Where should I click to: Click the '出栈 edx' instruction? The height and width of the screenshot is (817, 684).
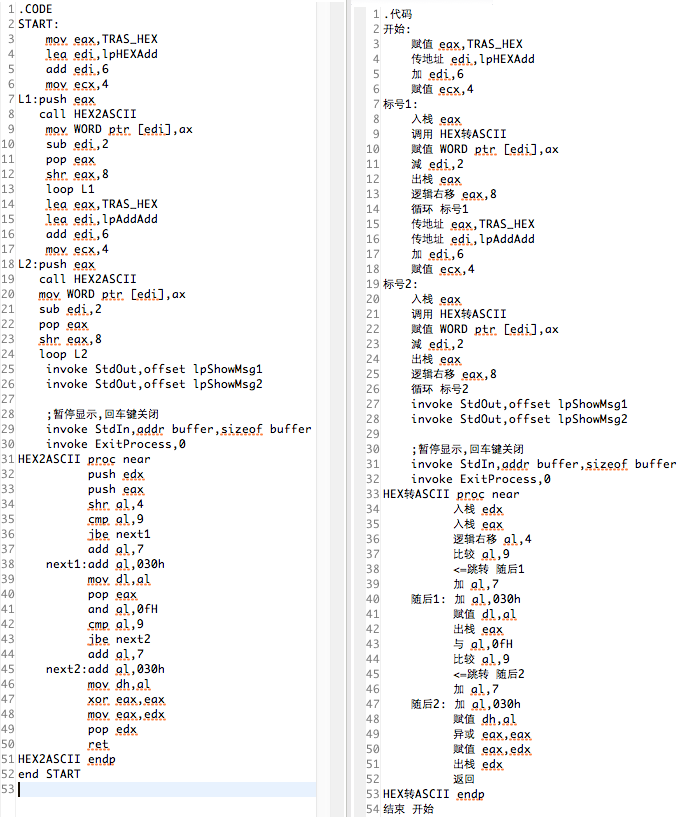click(x=478, y=764)
